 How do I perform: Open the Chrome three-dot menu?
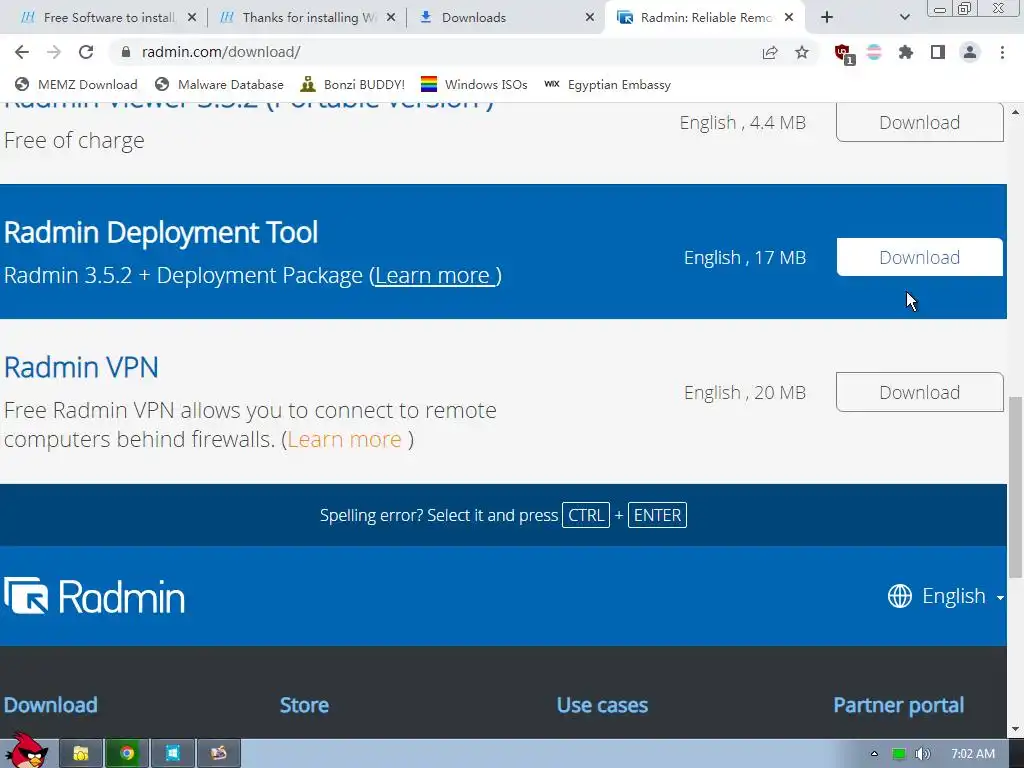(1002, 52)
